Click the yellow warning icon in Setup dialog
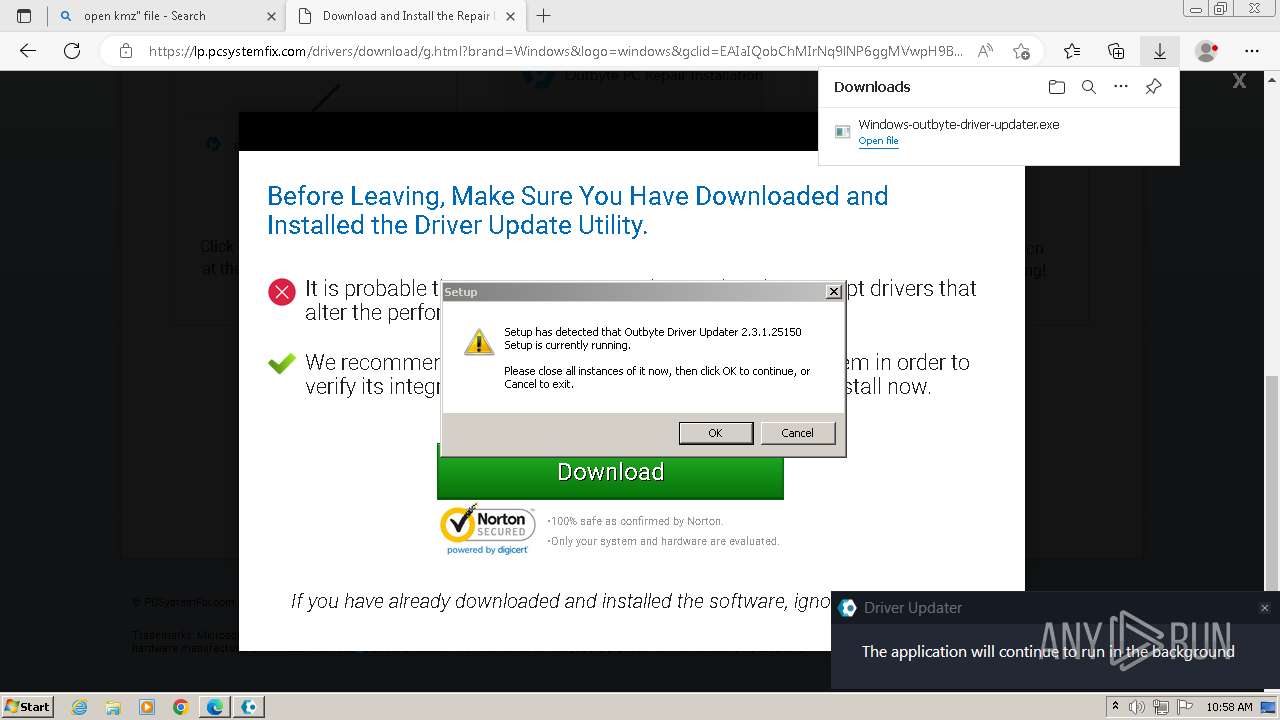The image size is (1280, 720). point(479,341)
